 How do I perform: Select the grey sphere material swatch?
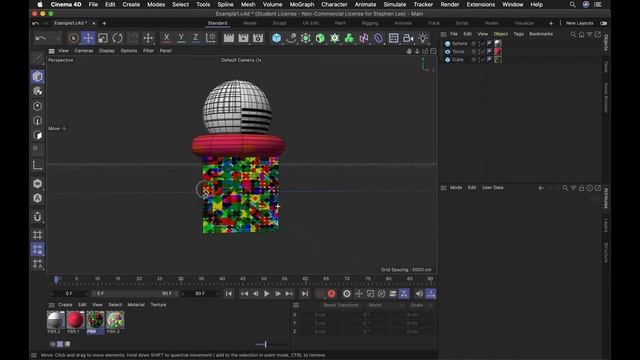click(x=56, y=320)
